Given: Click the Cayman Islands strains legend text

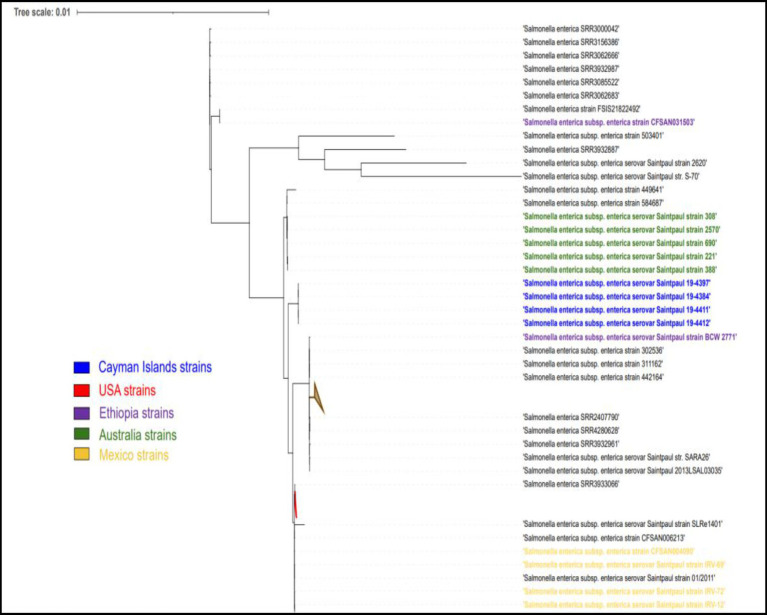Looking at the screenshot, I should click(x=155, y=367).
